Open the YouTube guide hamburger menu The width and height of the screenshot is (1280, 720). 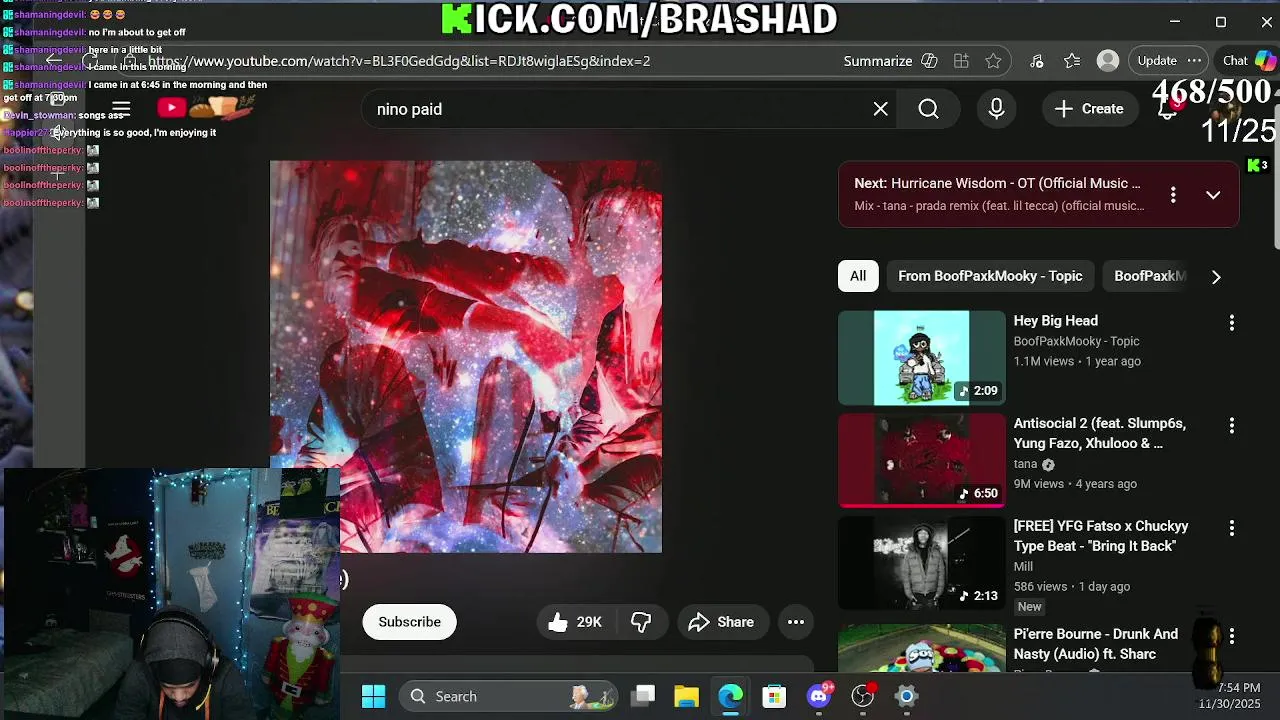pyautogui.click(x=121, y=108)
